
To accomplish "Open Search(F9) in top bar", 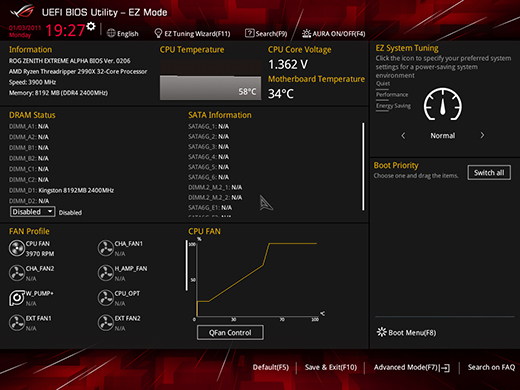I will click(266, 33).
